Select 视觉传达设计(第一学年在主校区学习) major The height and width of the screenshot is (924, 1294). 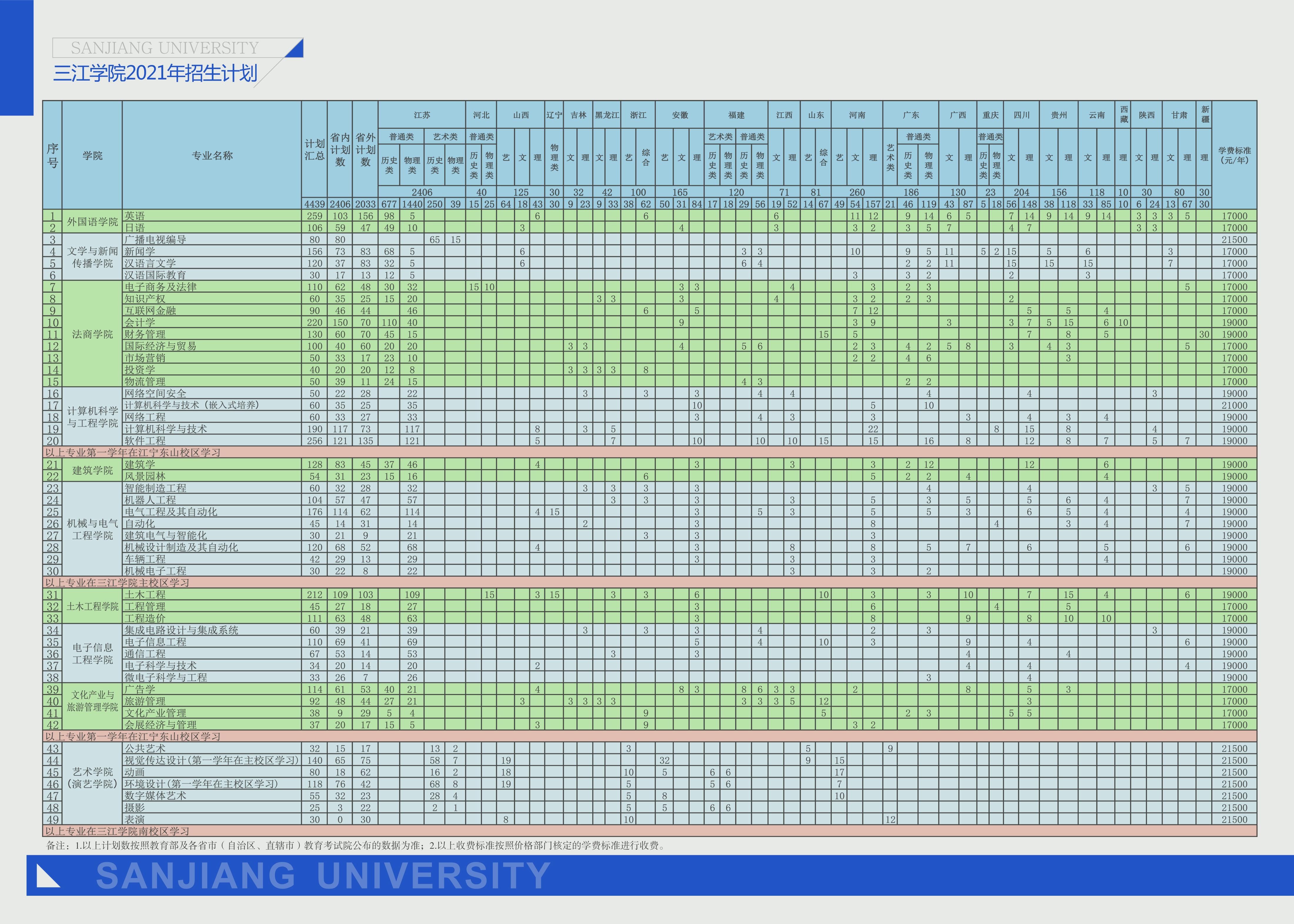[x=212, y=760]
